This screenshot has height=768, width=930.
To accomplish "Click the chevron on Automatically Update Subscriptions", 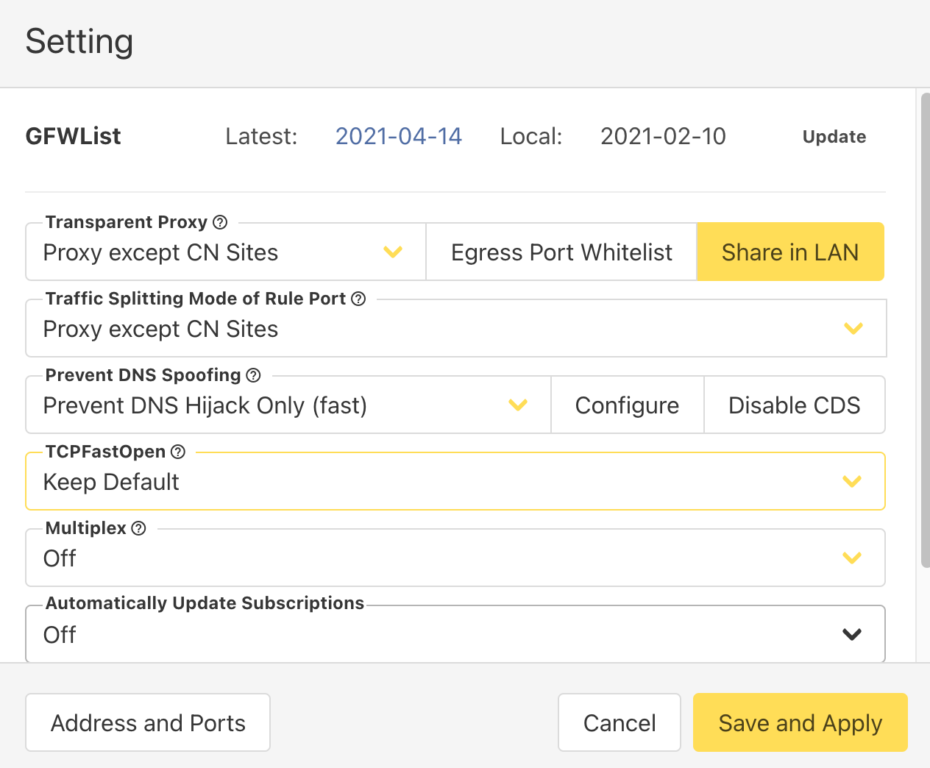I will [x=853, y=633].
